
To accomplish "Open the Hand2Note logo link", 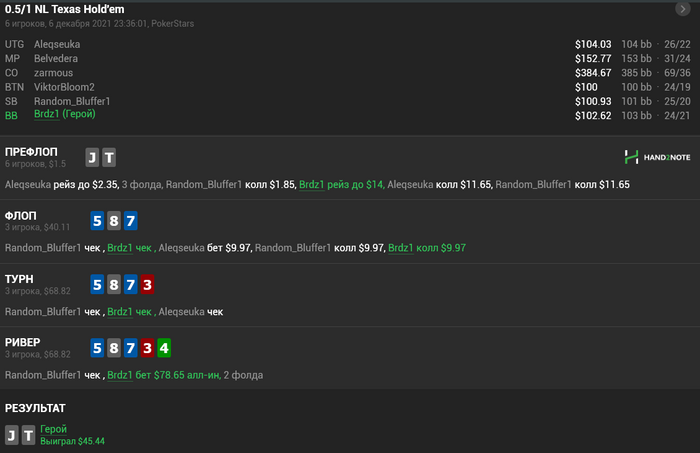I will [x=657, y=157].
